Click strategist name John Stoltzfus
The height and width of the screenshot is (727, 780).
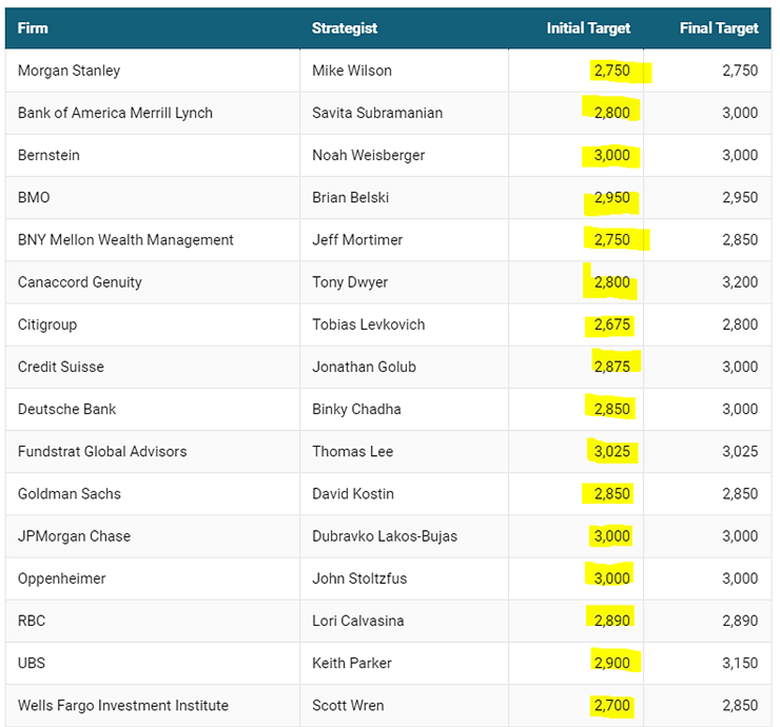[359, 578]
